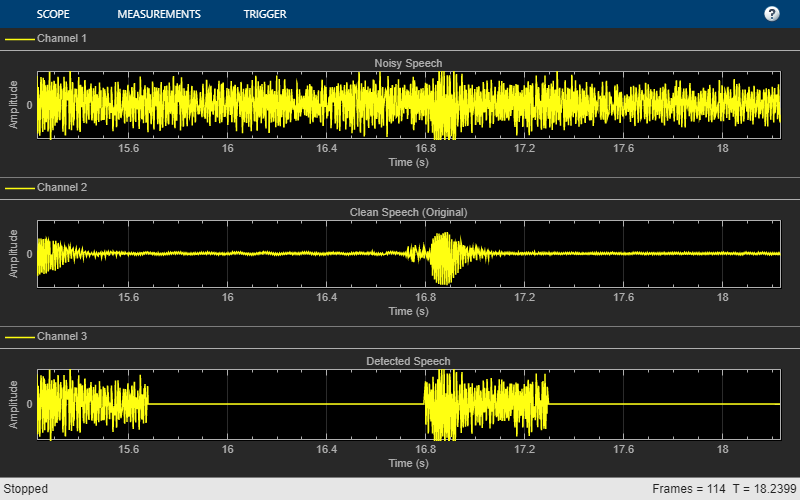Click Channel 3 yellow line swatch

click(x=20, y=338)
